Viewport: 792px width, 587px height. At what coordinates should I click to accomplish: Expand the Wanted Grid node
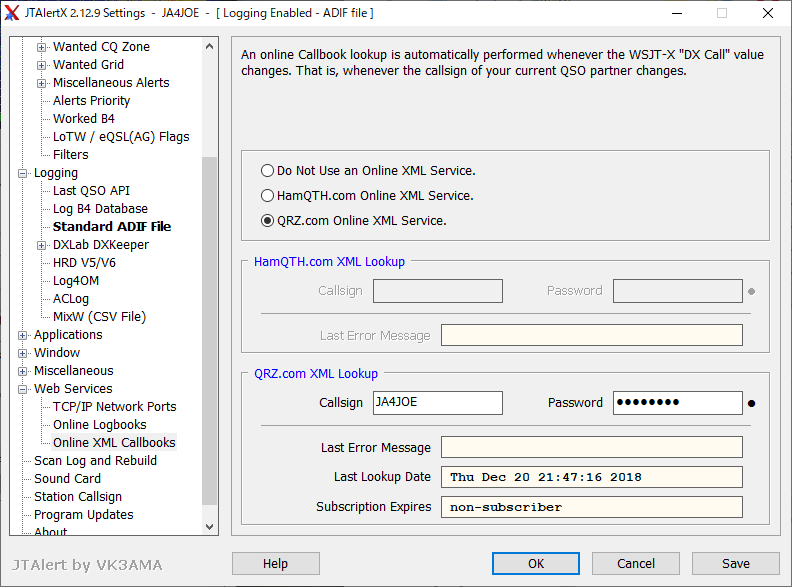pyautogui.click(x=41, y=65)
